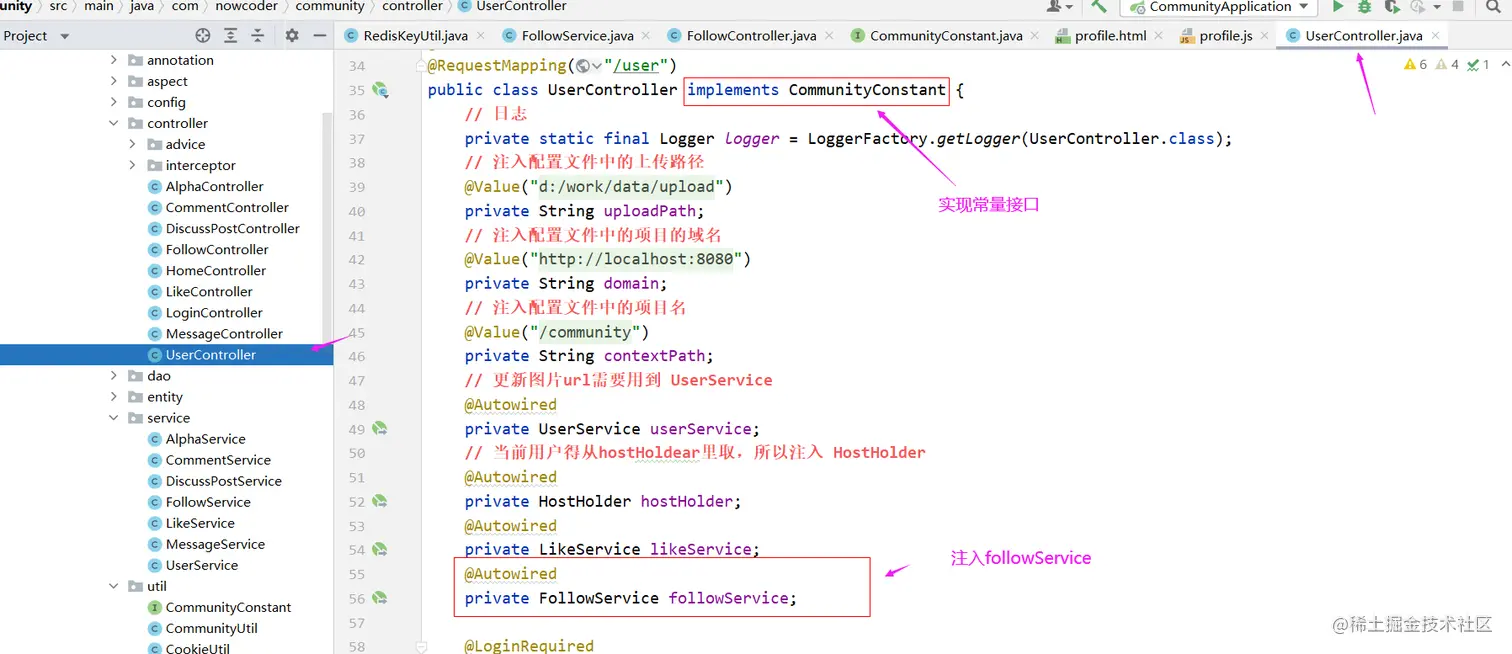Viewport: 1512px width, 654px height.
Task: Select DiscussPostService in project tree
Action: click(x=223, y=481)
